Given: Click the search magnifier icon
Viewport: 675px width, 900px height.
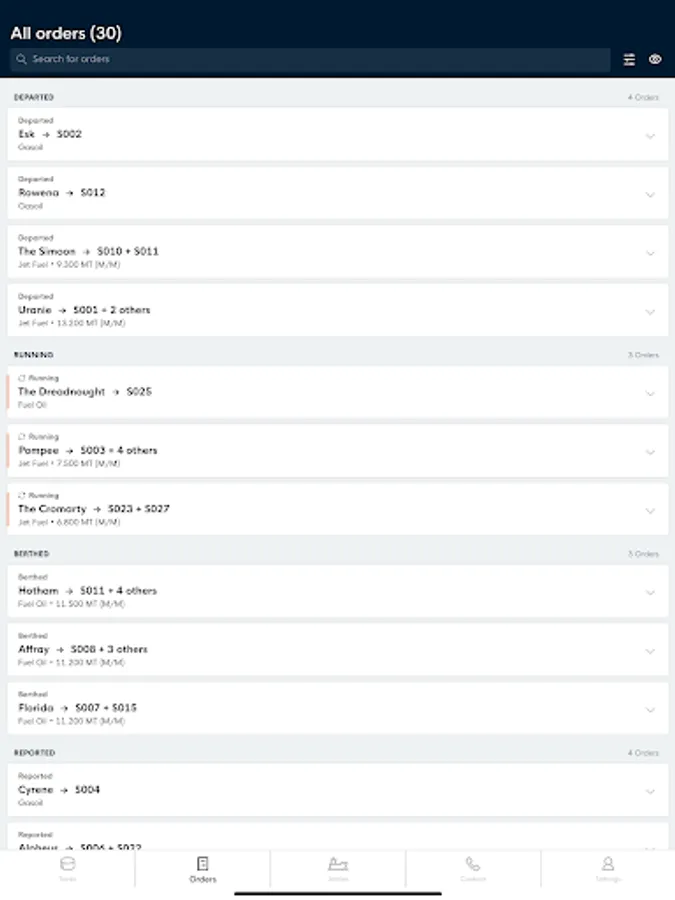Looking at the screenshot, I should pyautogui.click(x=21, y=59).
